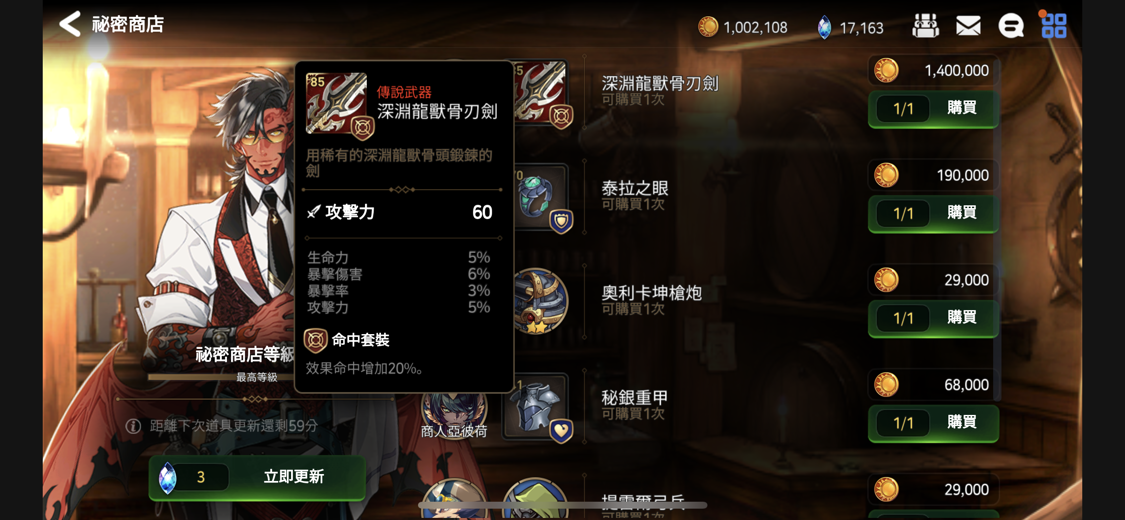Buy 泰拉之眼 for 190,000 gold
The image size is (1125, 520).
[x=933, y=214]
